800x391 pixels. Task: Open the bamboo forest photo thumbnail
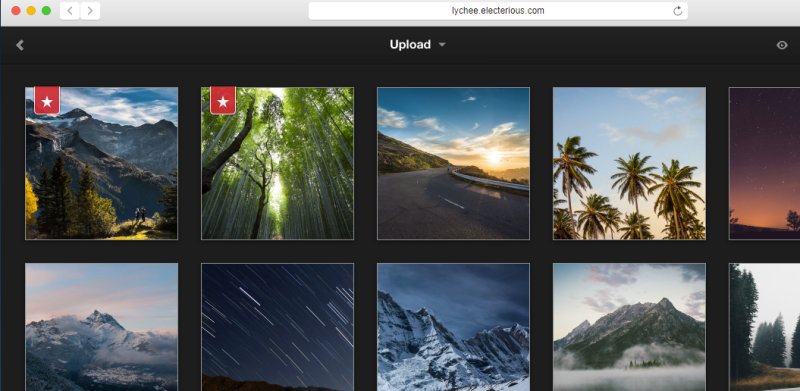click(278, 163)
